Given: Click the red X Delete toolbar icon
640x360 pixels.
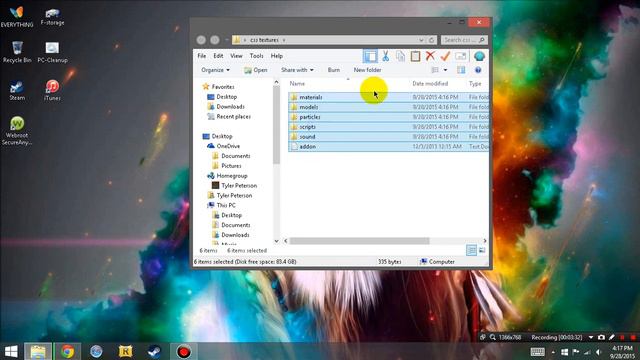Looking at the screenshot, I should 430,56.
